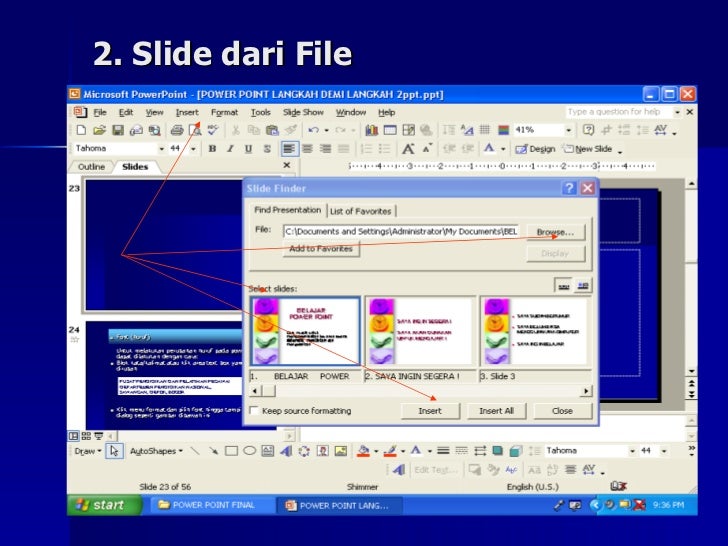The image size is (728, 546).
Task: Click the Insert Picture icon on Drawing toolbar
Action: click(341, 451)
